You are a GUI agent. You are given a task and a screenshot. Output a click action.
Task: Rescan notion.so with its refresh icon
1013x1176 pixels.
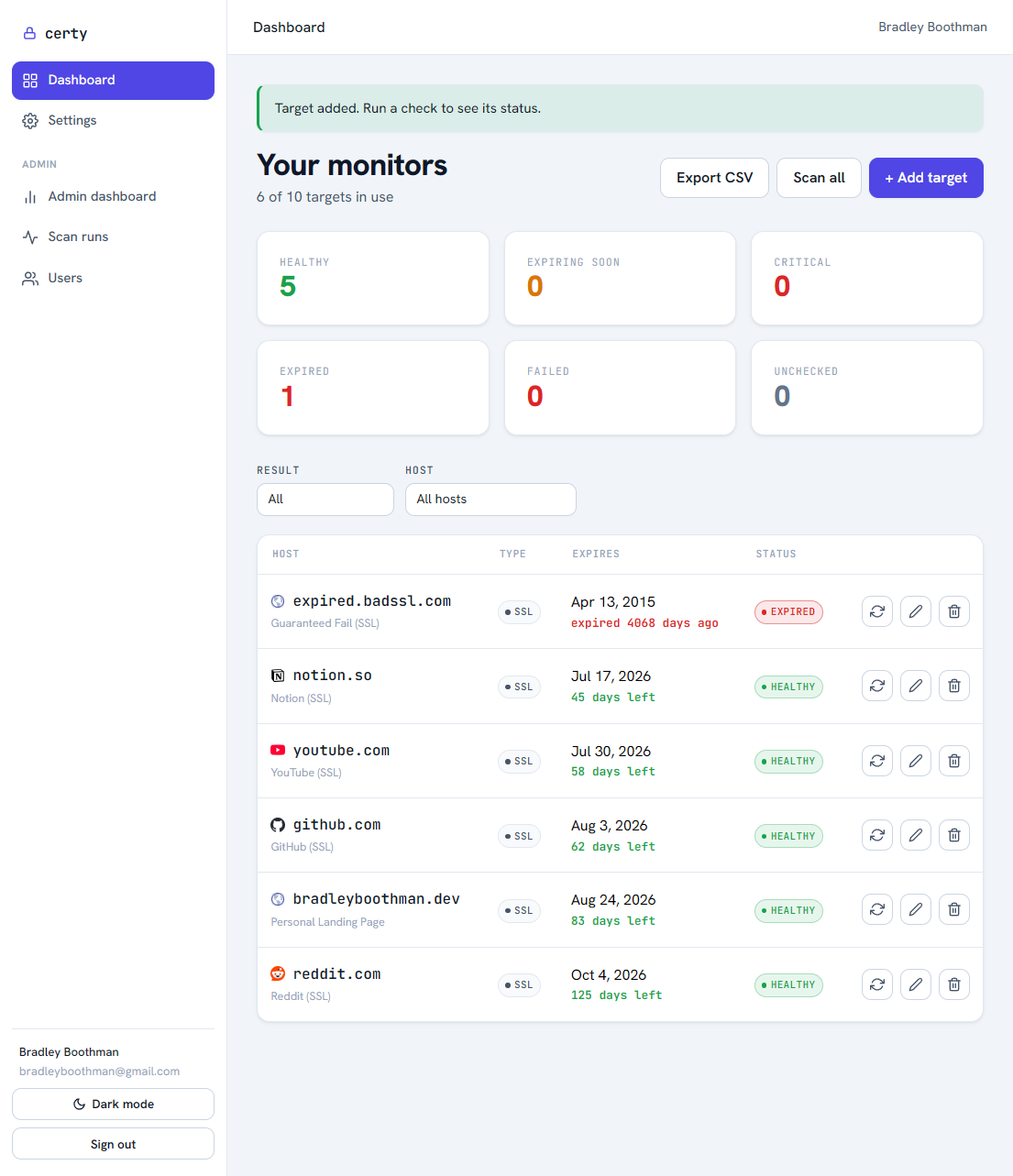[877, 686]
